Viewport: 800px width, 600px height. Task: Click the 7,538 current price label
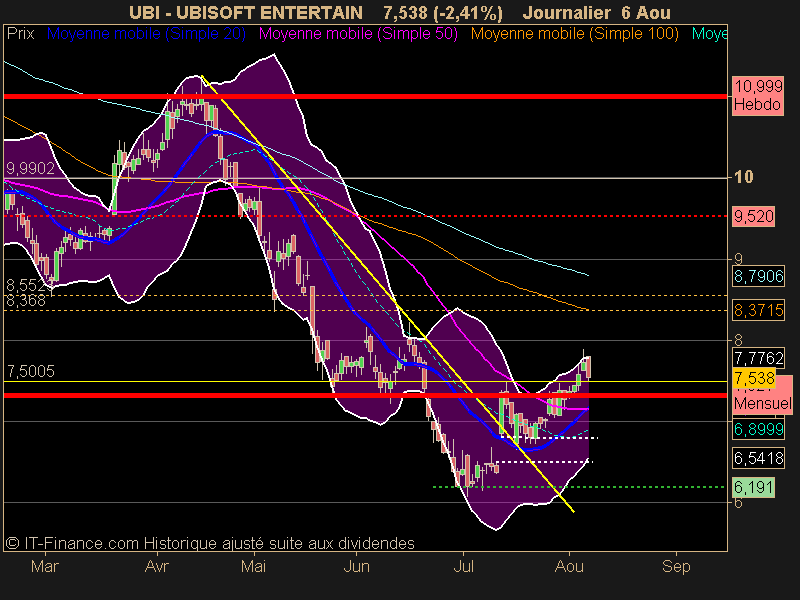tap(754, 379)
